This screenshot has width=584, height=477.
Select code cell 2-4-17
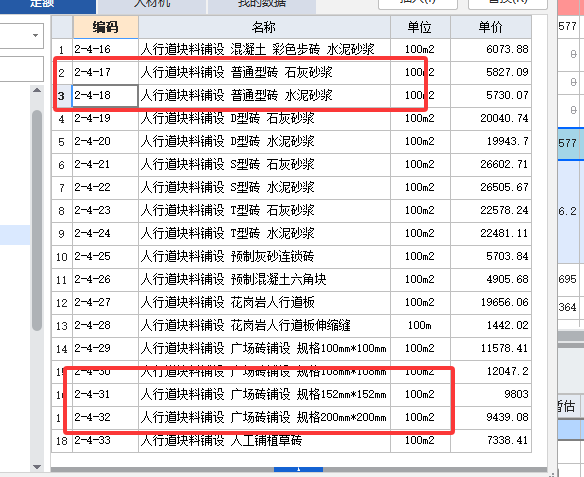[105, 72]
